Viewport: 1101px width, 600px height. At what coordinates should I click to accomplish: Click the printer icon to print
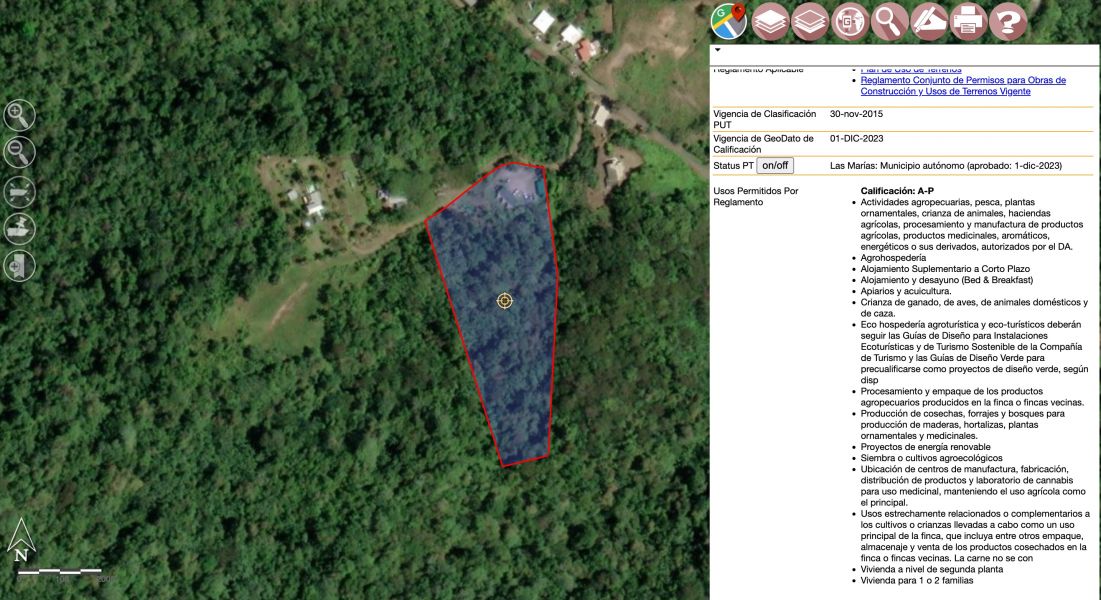click(969, 21)
